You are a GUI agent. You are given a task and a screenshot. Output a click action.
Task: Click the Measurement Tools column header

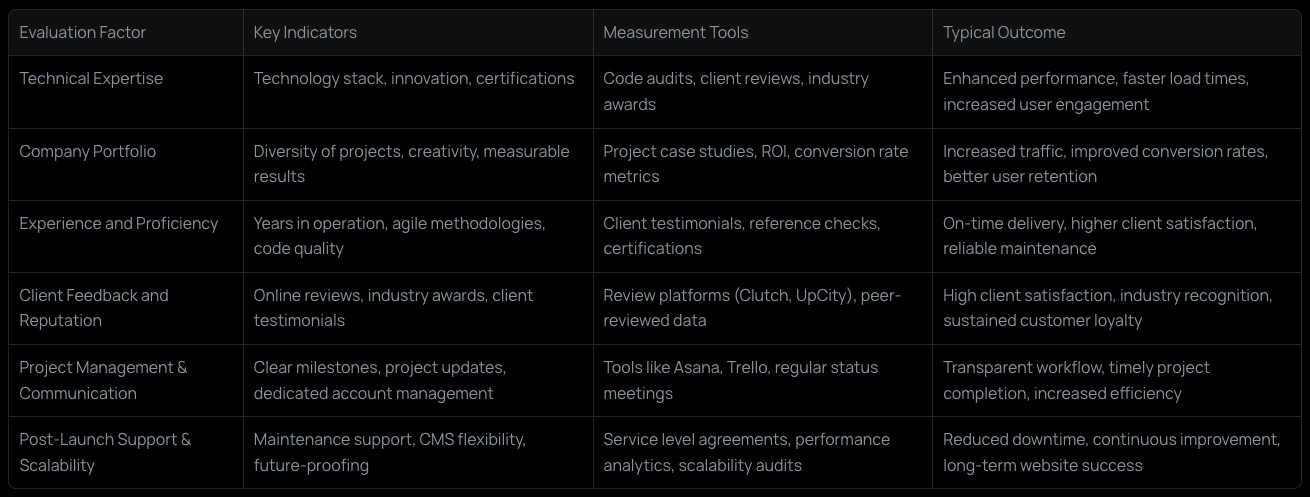[763, 32]
